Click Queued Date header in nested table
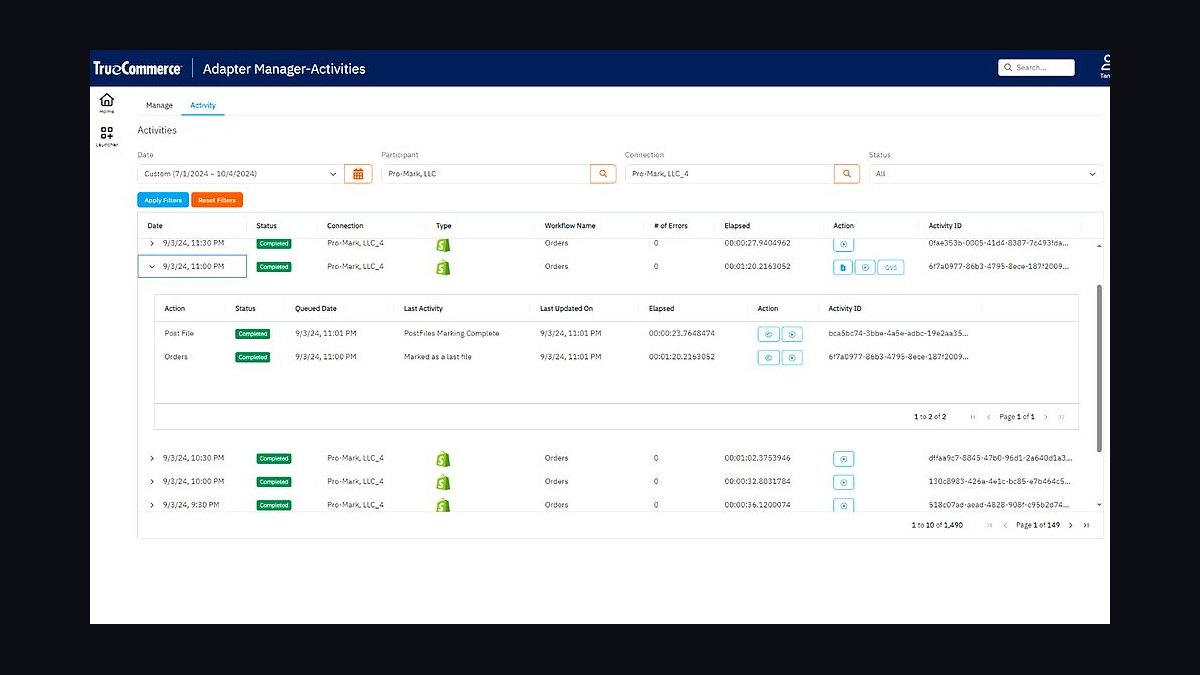Image resolution: width=1200 pixels, height=675 pixels. tap(316, 309)
